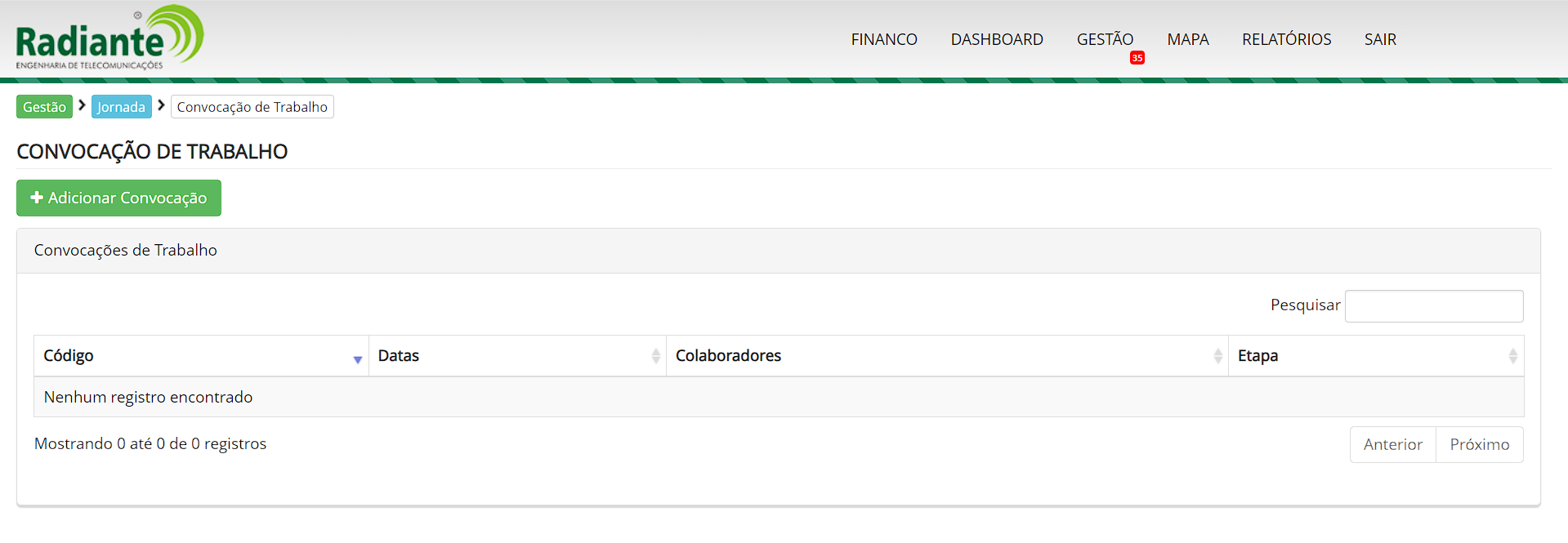Expand the RELATÓRIOS menu
Screen dimensions: 1568x543
pos(1286,39)
